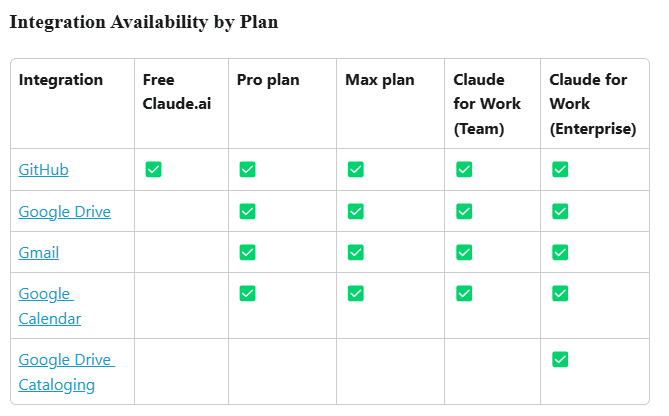669x416 pixels.
Task: Open the Google Calendar link
Action: (x=49, y=306)
